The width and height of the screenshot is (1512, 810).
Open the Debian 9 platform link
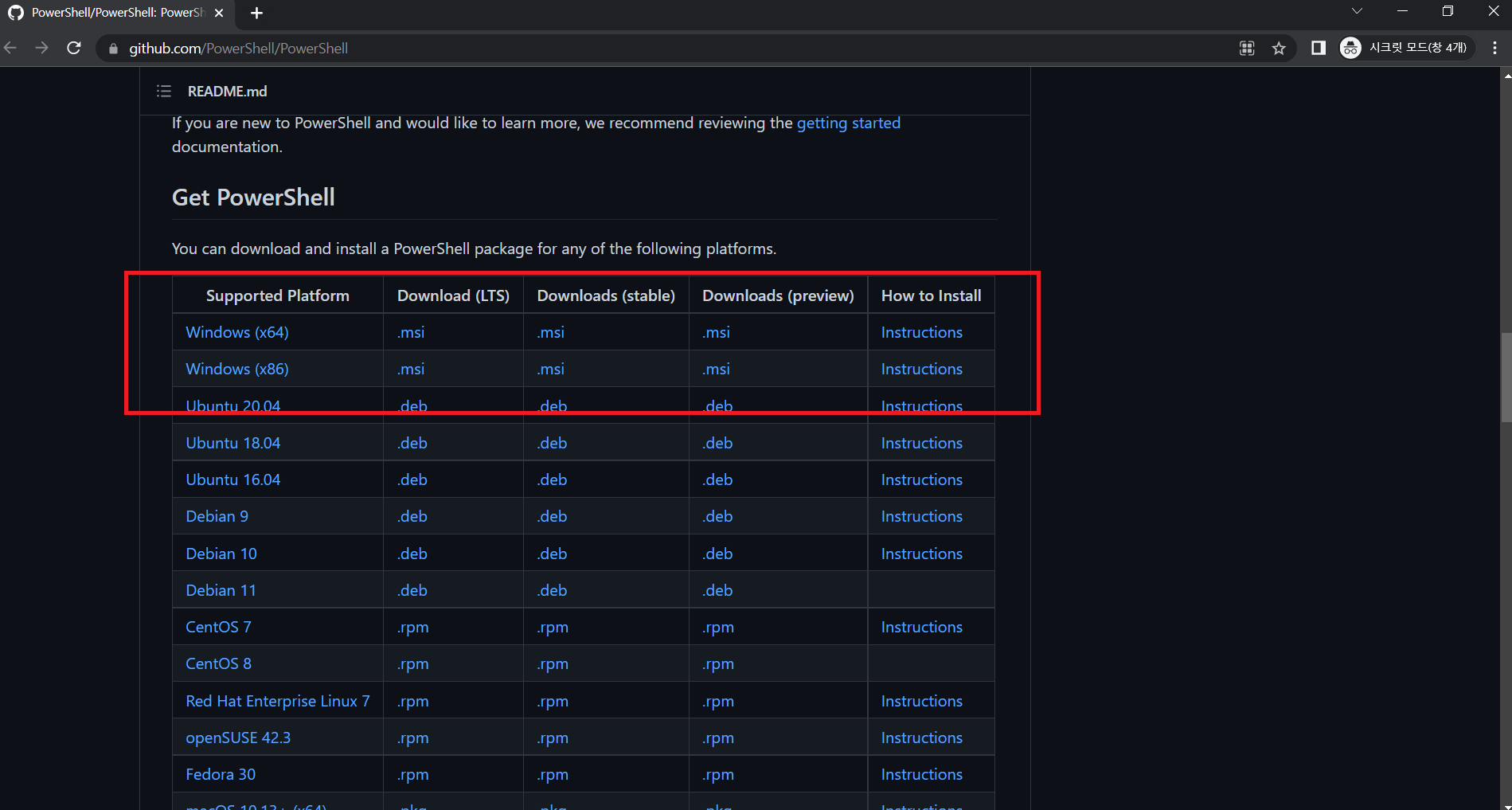pyautogui.click(x=217, y=516)
